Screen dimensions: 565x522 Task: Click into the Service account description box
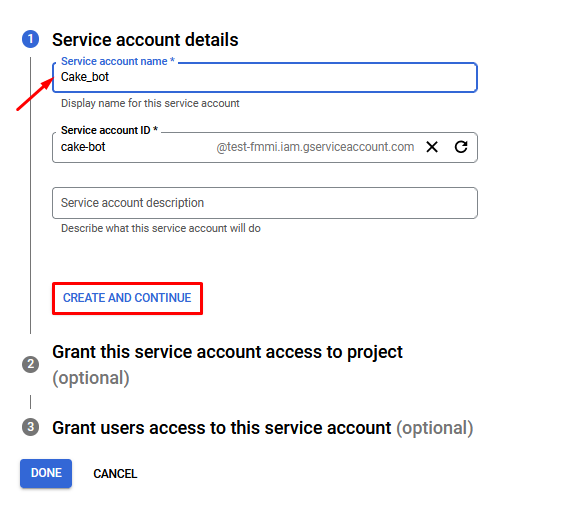point(265,203)
